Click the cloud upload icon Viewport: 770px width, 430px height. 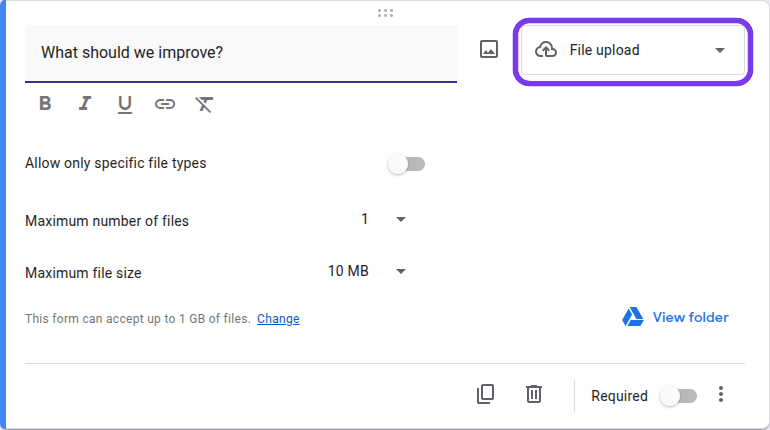point(546,50)
